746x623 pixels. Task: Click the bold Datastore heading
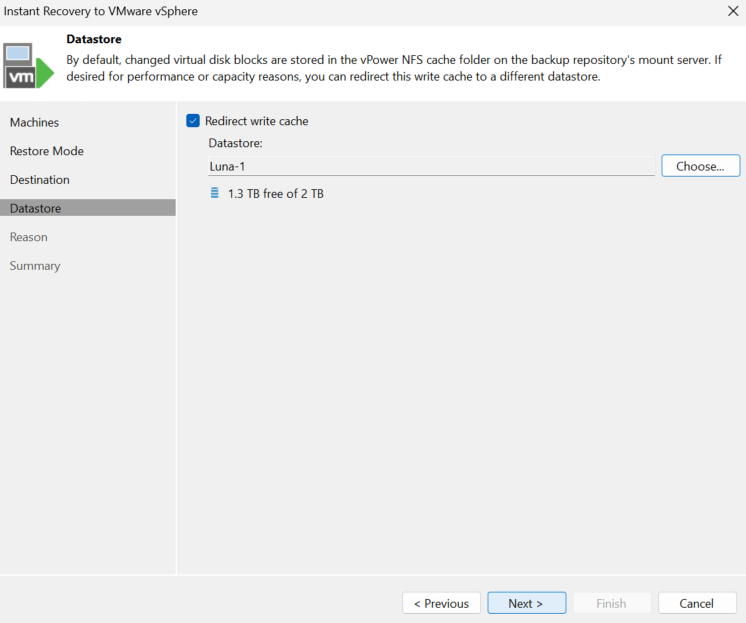[x=94, y=39]
